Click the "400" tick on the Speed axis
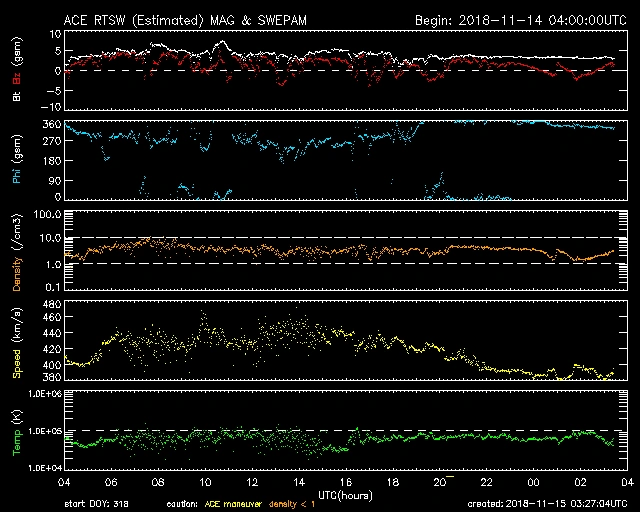The image size is (640, 512). 52,365
